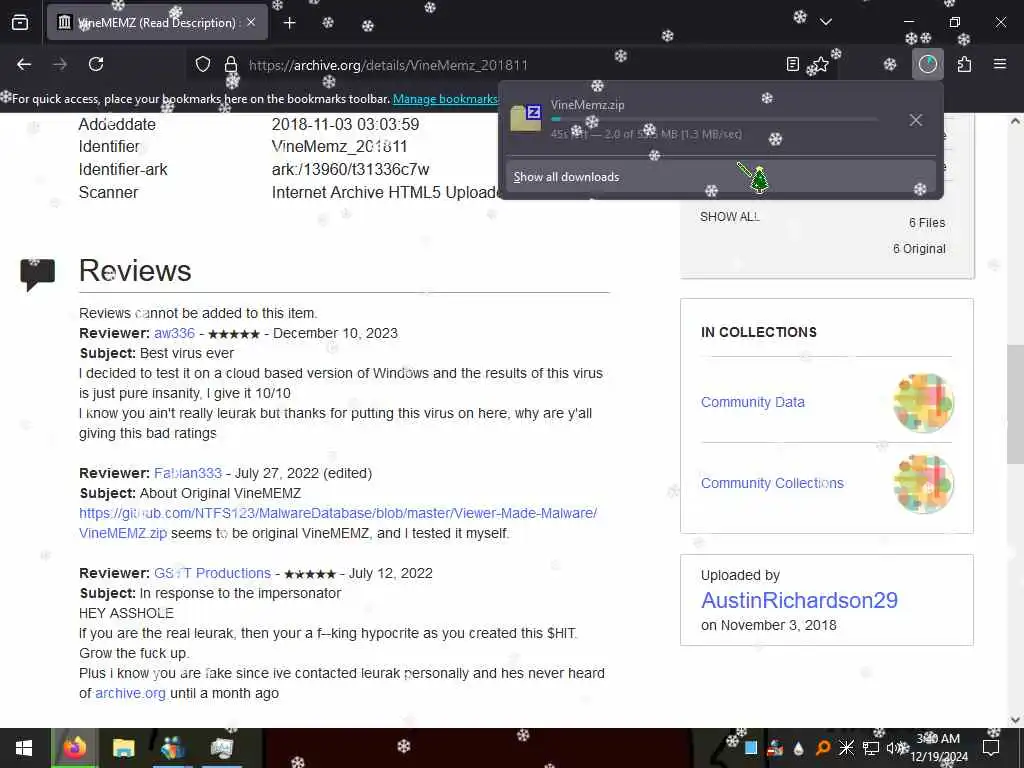Viewport: 1024px width, 768px height.
Task: Click the archive.org link in review
Action: point(130,693)
